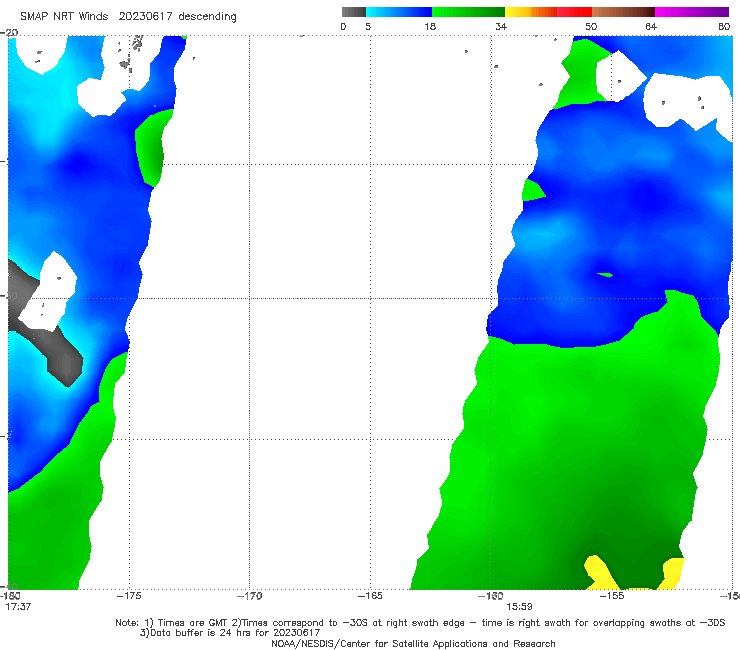Click the longitude label '-155'
Viewport: 740px width, 650px height.
612,596
